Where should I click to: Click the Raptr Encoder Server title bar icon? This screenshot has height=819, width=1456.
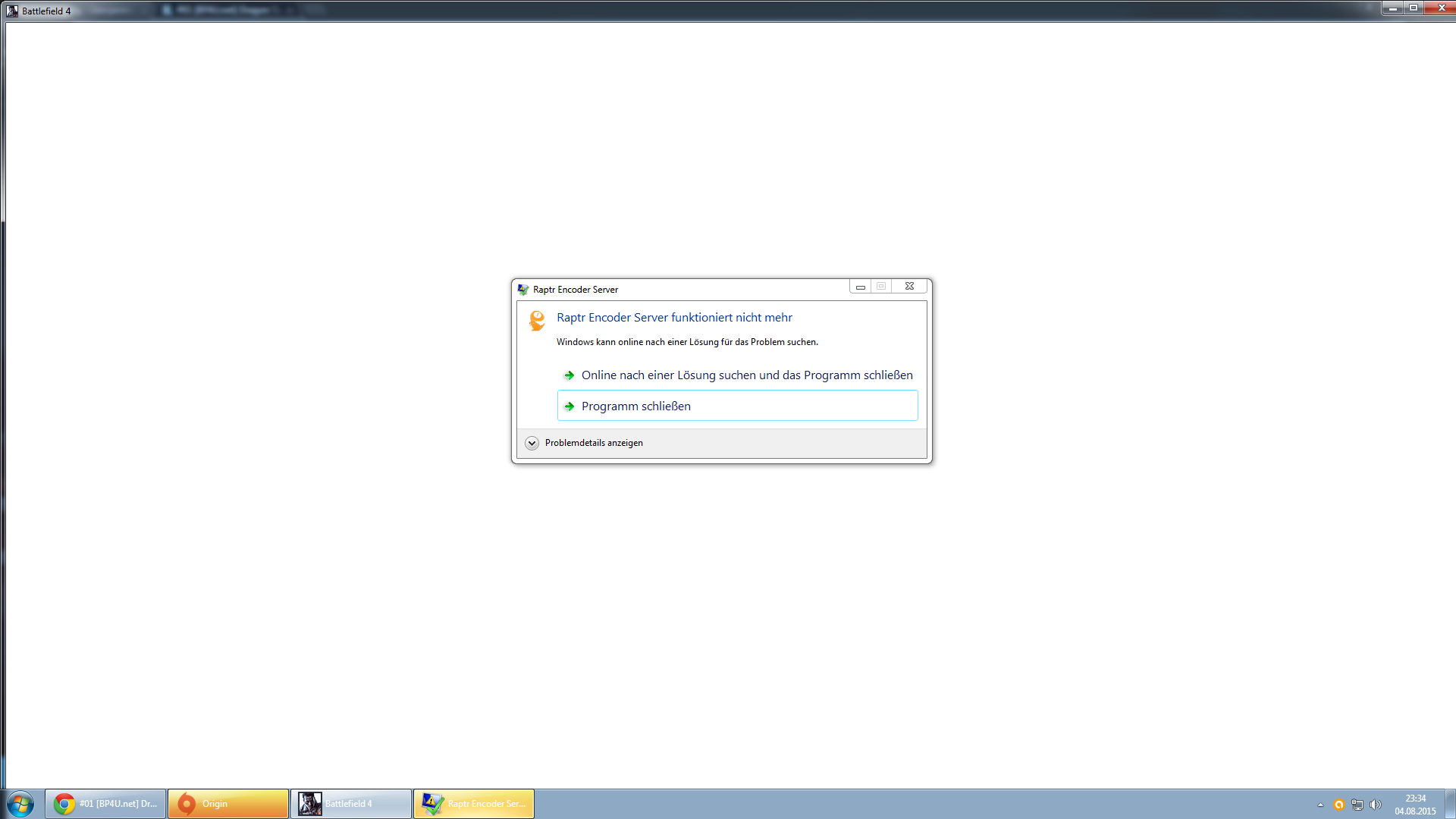[522, 289]
